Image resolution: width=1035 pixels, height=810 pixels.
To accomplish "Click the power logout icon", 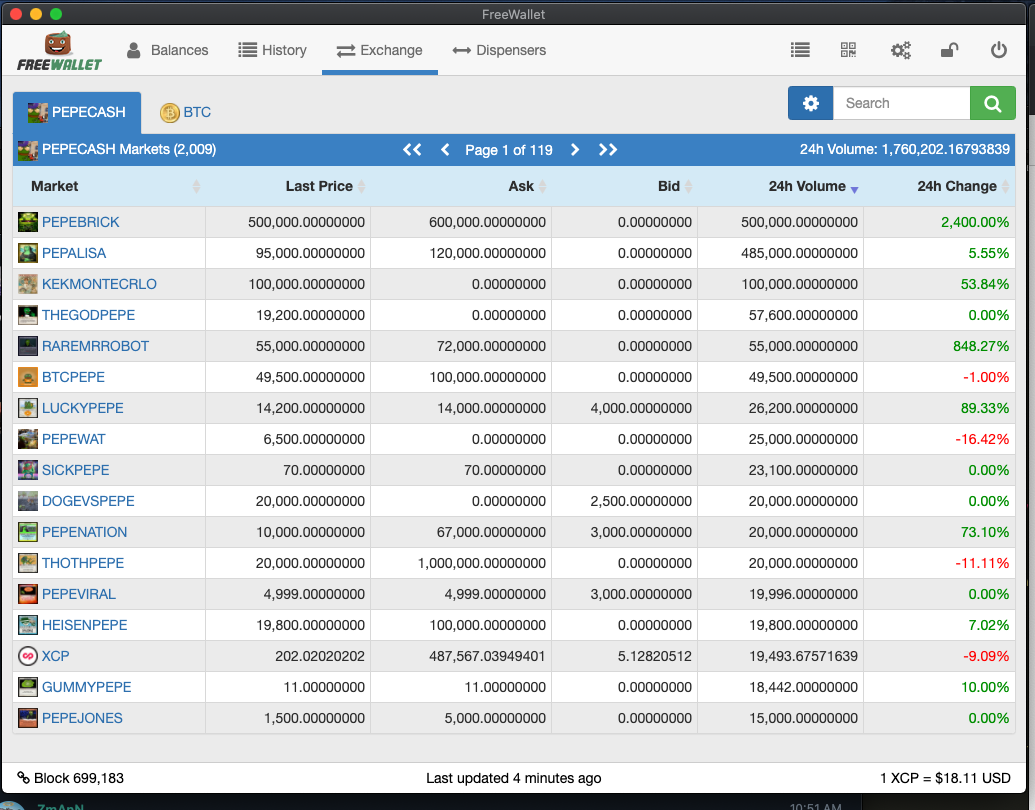I will pos(999,50).
